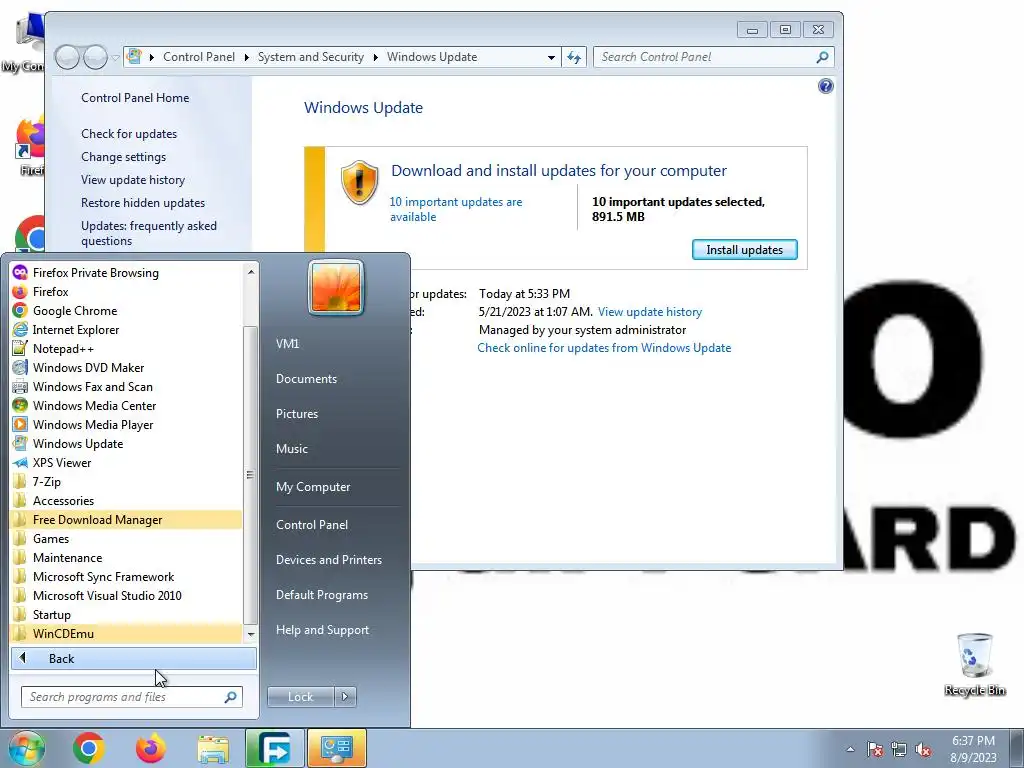Expand the WinCDEmu folder
The height and width of the screenshot is (768, 1024).
pyautogui.click(x=126, y=633)
